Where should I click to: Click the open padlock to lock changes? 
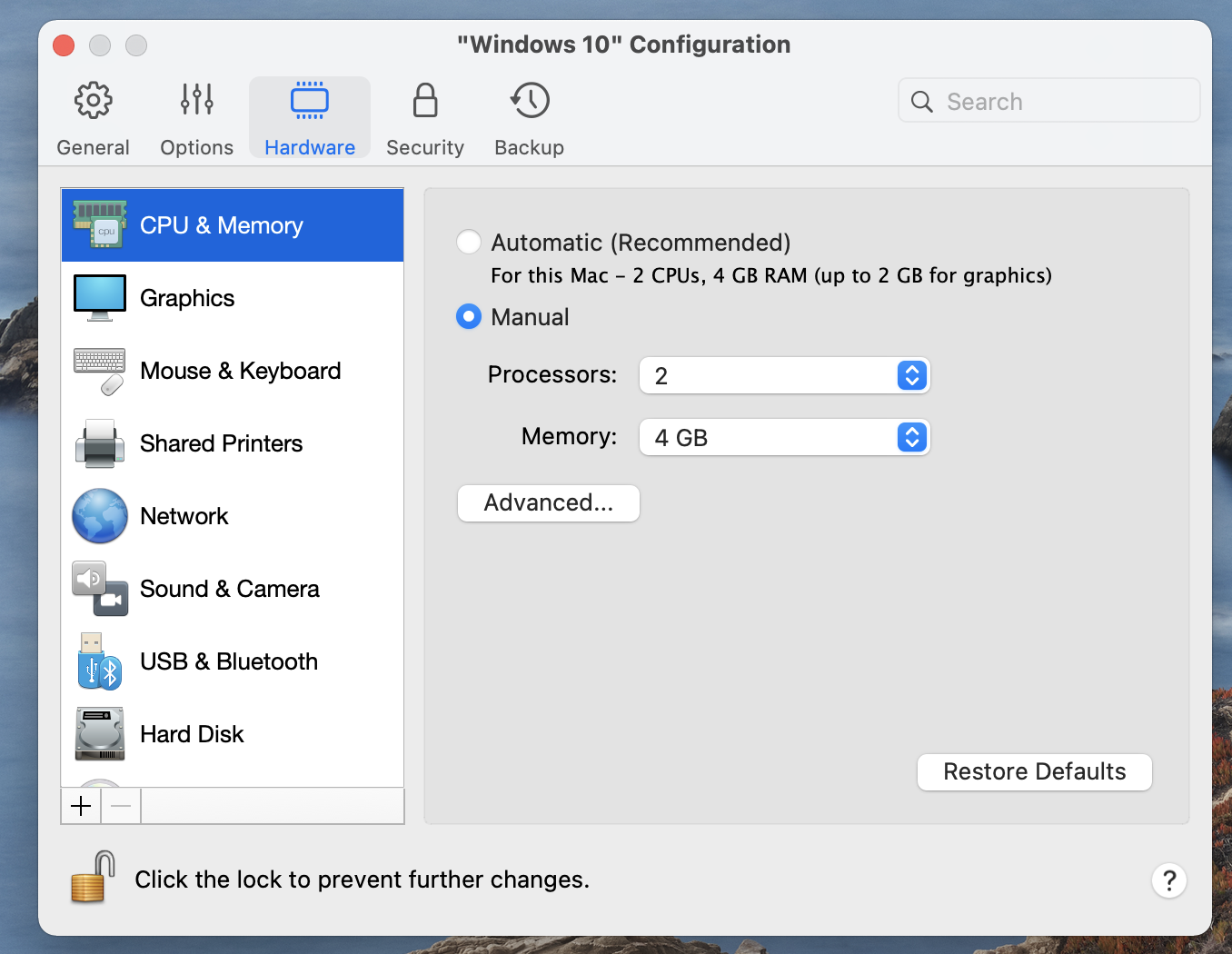tap(92, 877)
